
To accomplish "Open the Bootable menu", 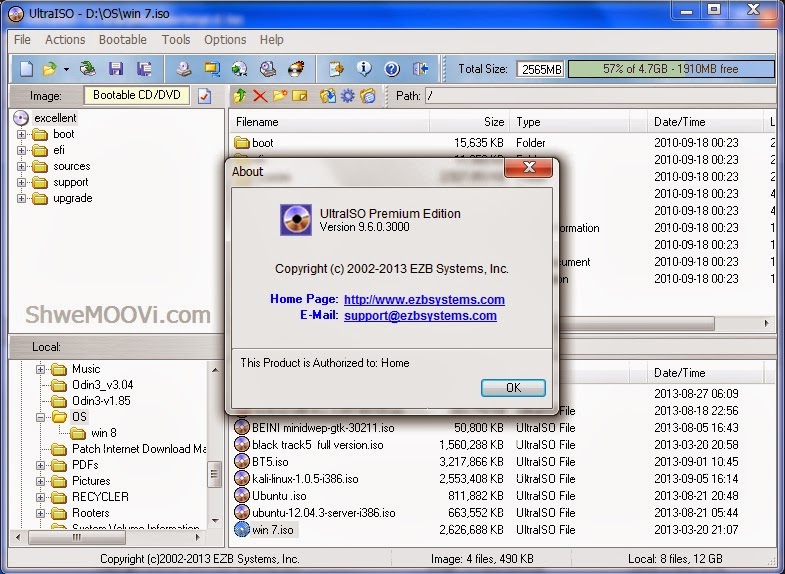I will click(123, 40).
